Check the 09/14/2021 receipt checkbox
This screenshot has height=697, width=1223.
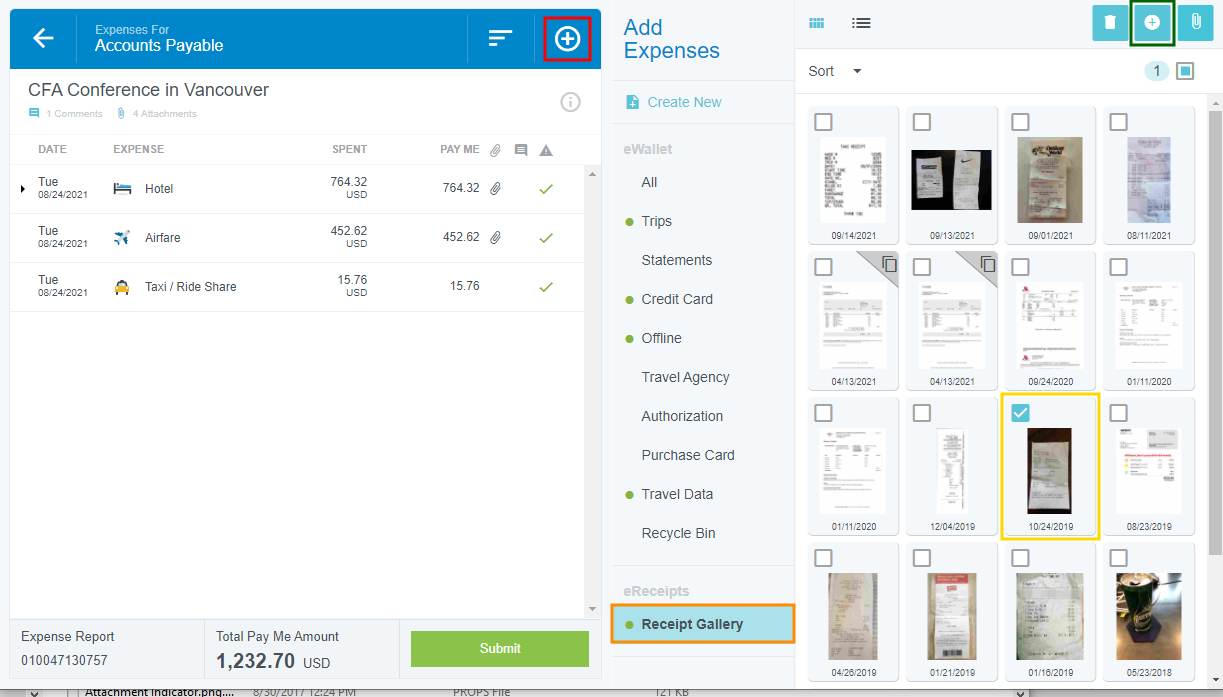coord(823,122)
